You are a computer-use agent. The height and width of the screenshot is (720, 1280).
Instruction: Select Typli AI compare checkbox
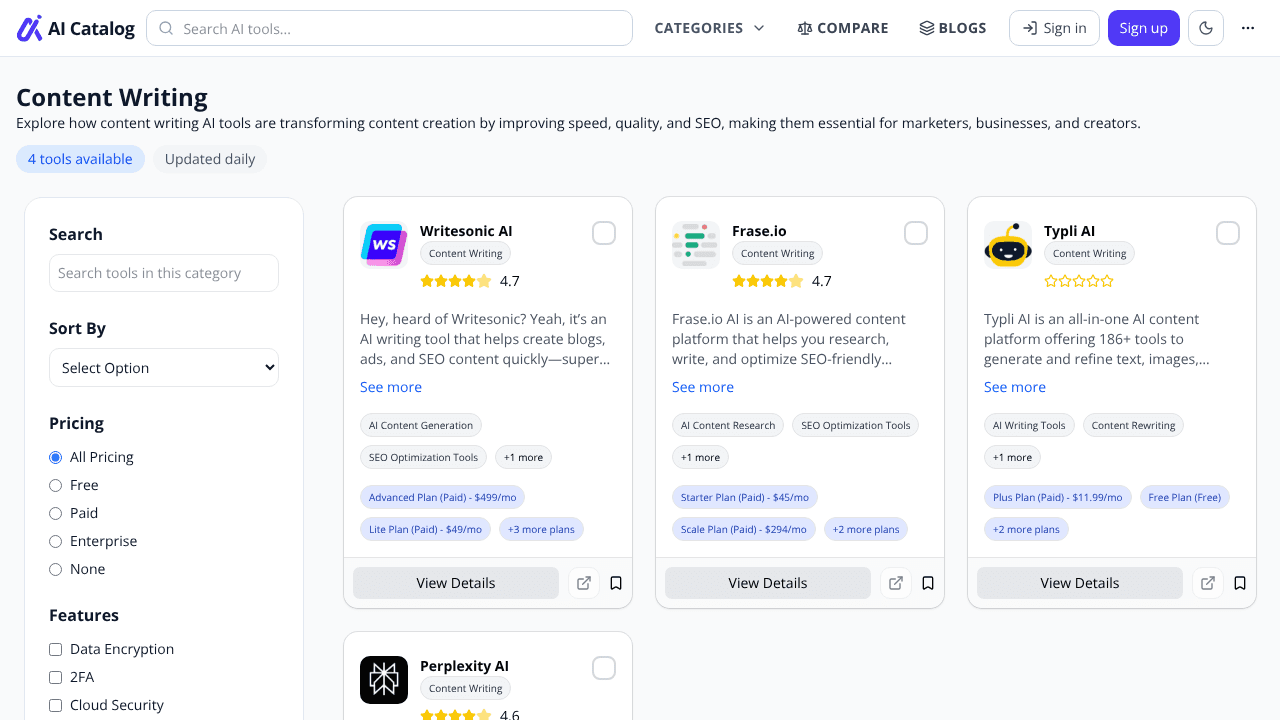[1228, 233]
